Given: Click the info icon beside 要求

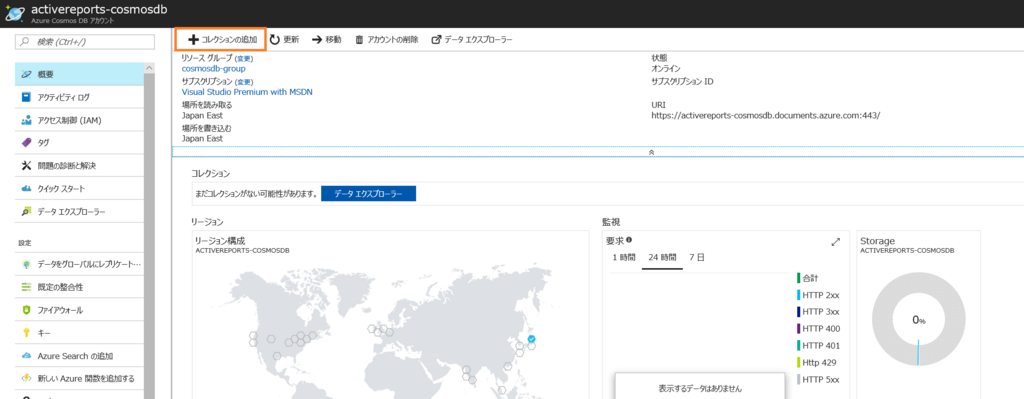Looking at the screenshot, I should click(629, 240).
